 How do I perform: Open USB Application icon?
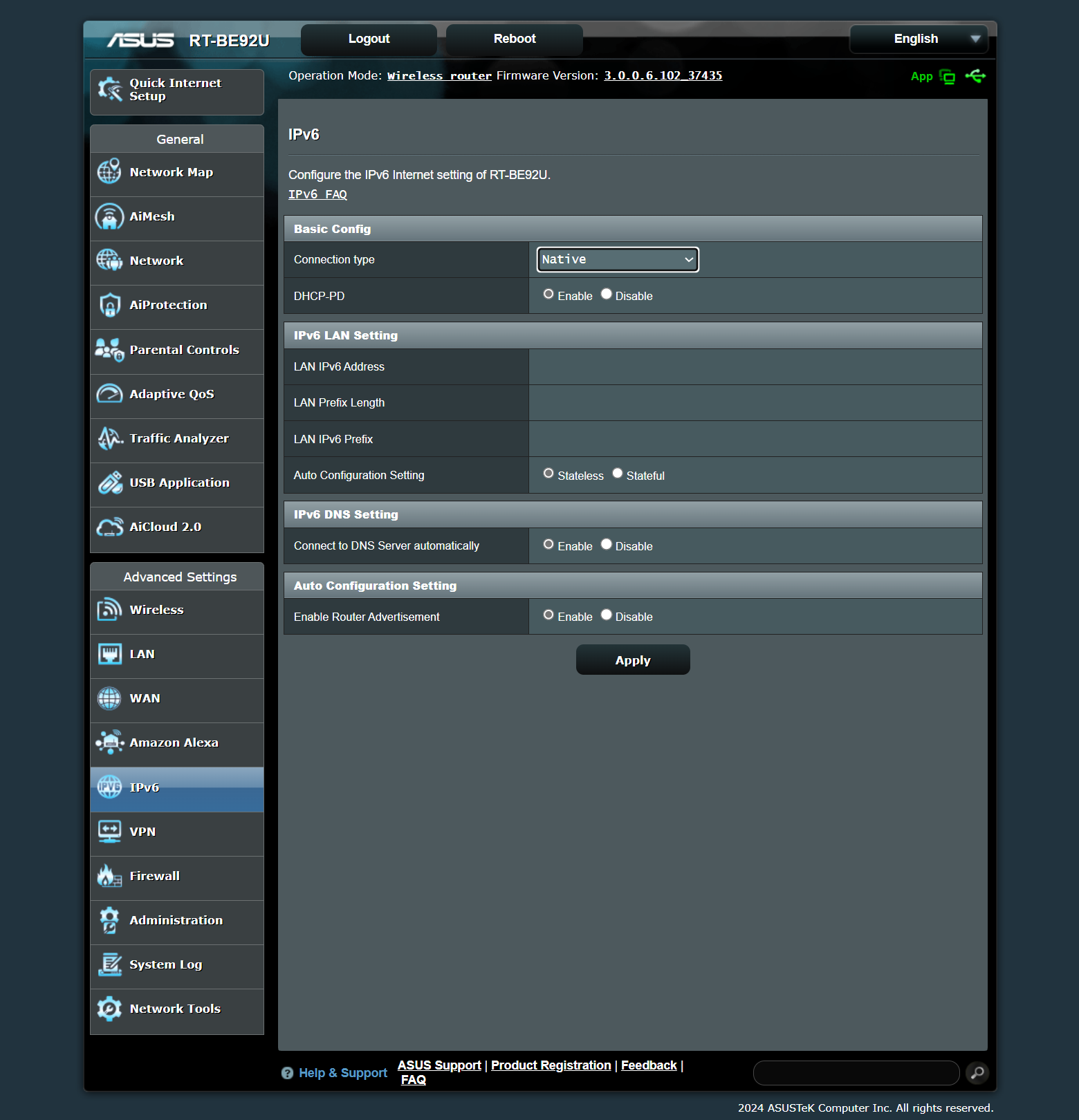tap(110, 483)
